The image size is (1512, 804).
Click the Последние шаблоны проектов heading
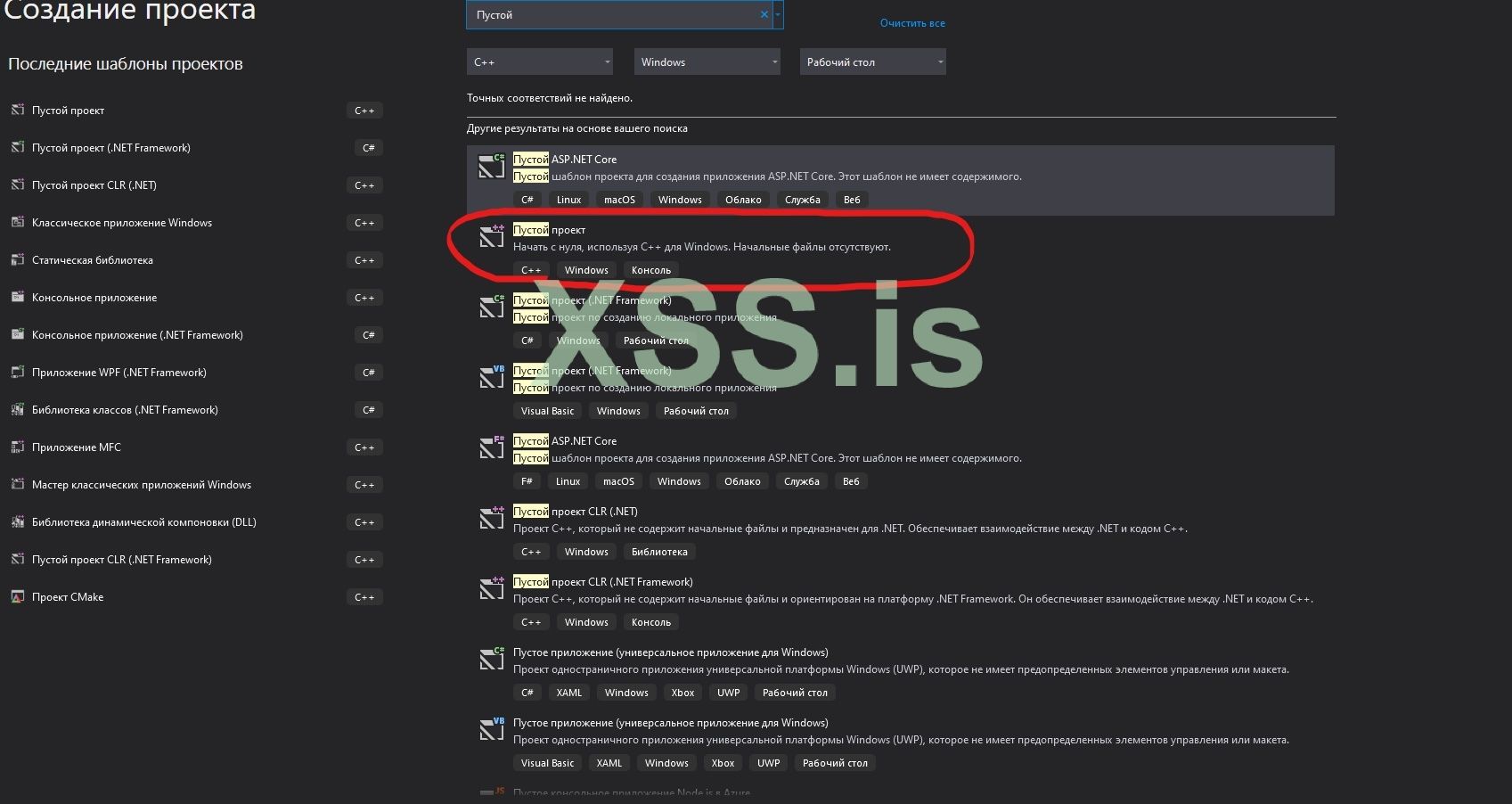click(126, 64)
